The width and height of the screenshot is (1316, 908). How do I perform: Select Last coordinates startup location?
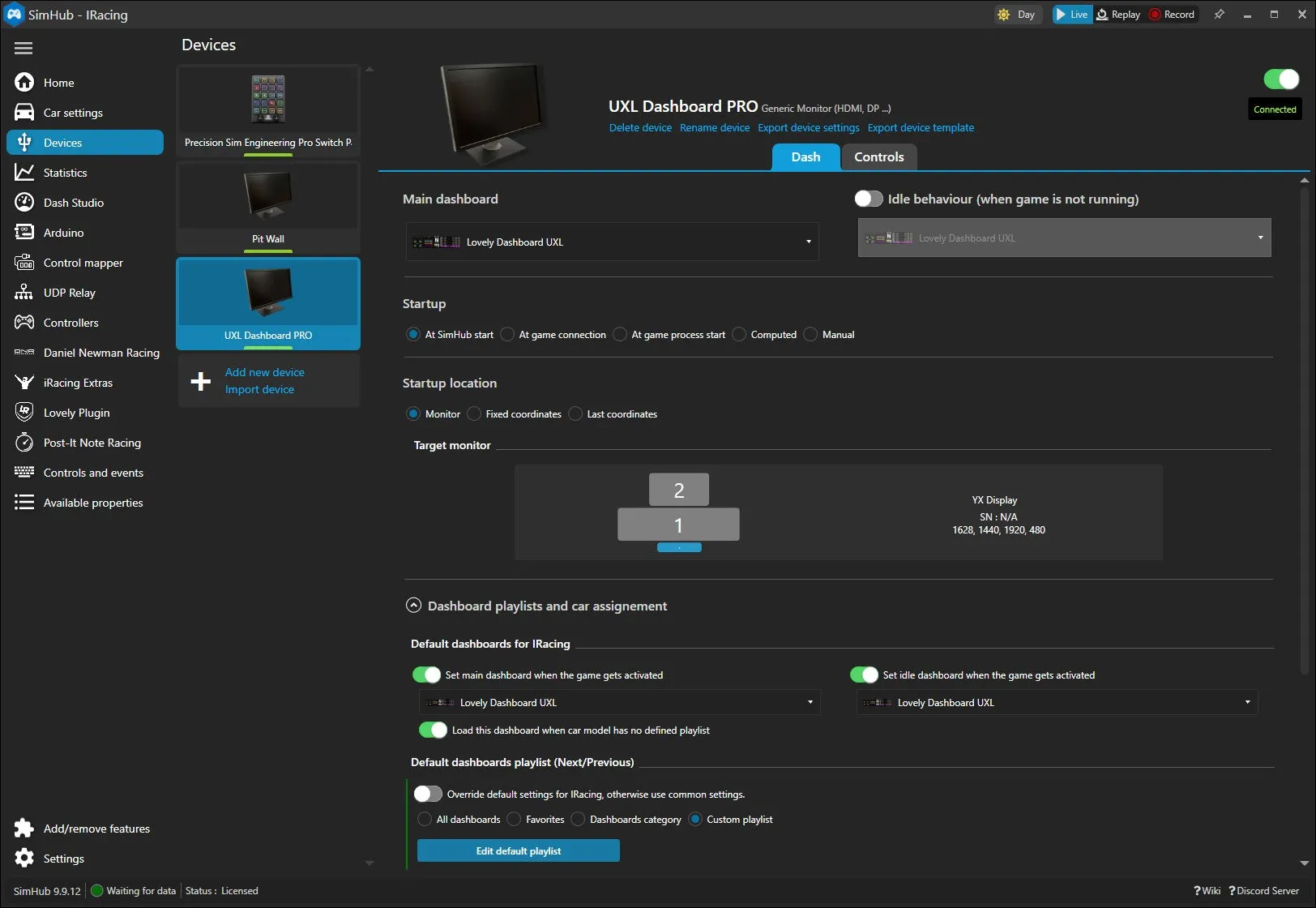point(575,413)
